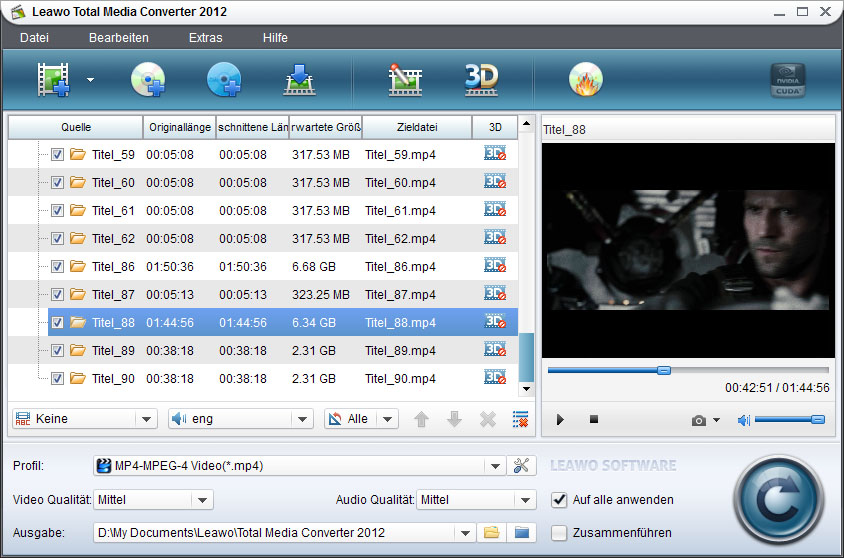Open the Extras menu
The image size is (844, 558).
pos(205,38)
